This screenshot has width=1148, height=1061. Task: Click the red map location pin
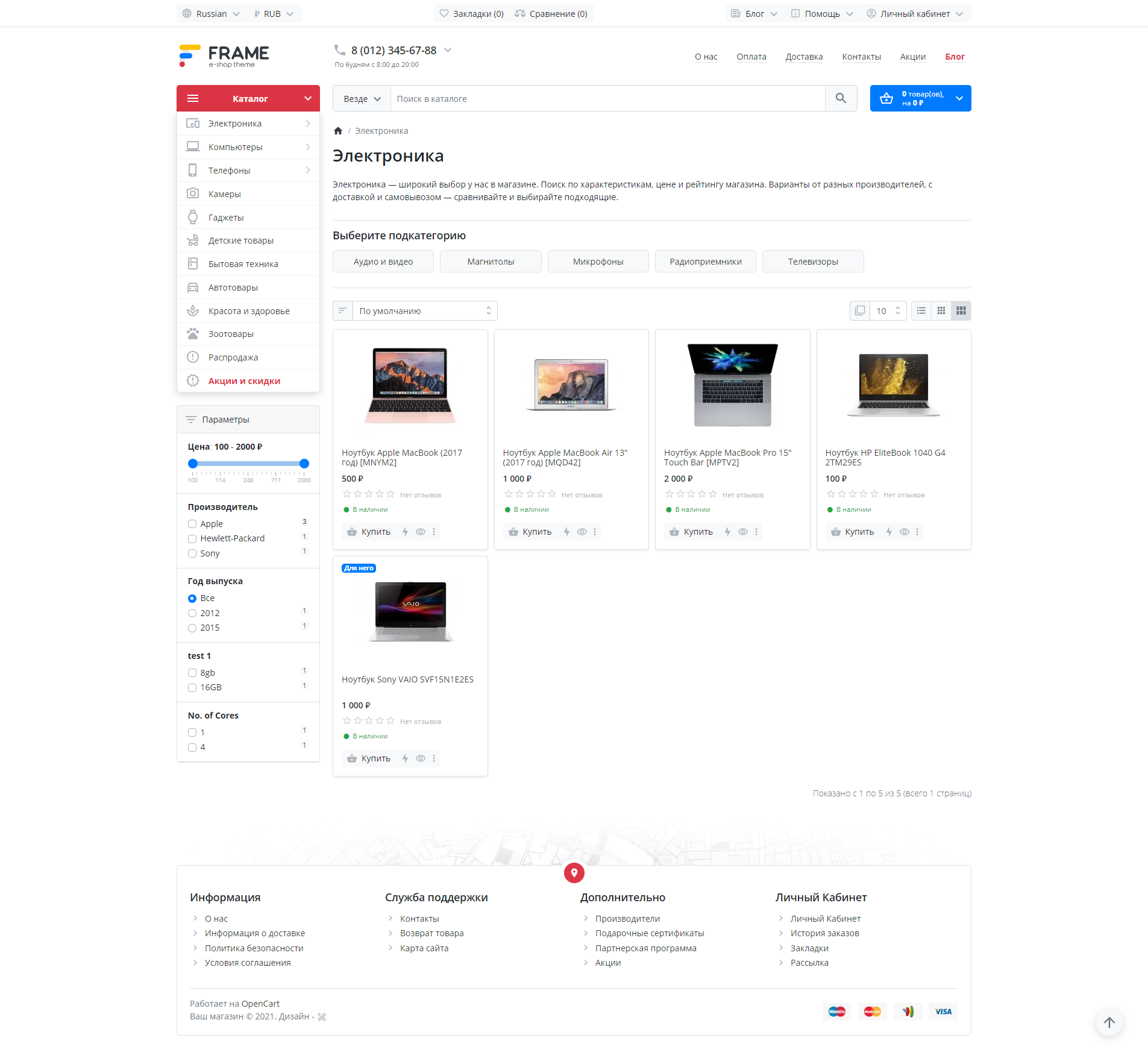(x=574, y=873)
